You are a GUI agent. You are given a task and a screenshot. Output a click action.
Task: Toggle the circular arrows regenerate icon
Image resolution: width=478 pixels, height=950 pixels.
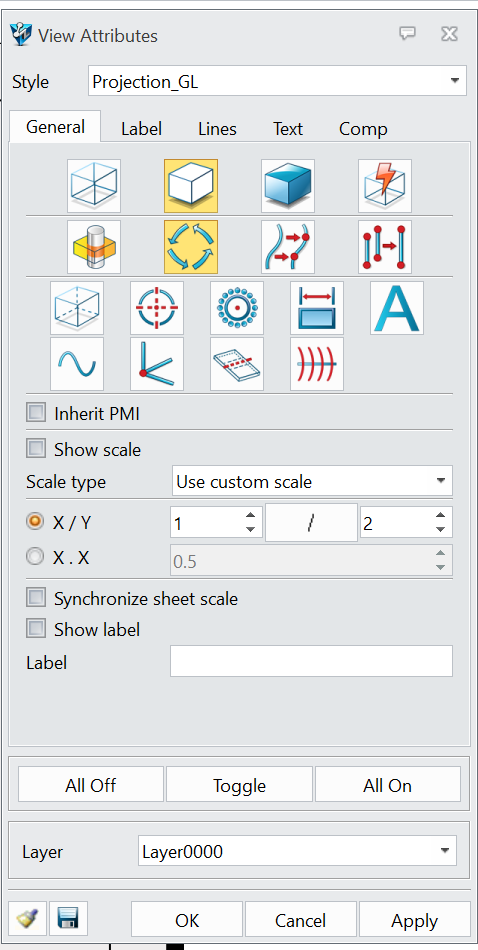point(191,247)
